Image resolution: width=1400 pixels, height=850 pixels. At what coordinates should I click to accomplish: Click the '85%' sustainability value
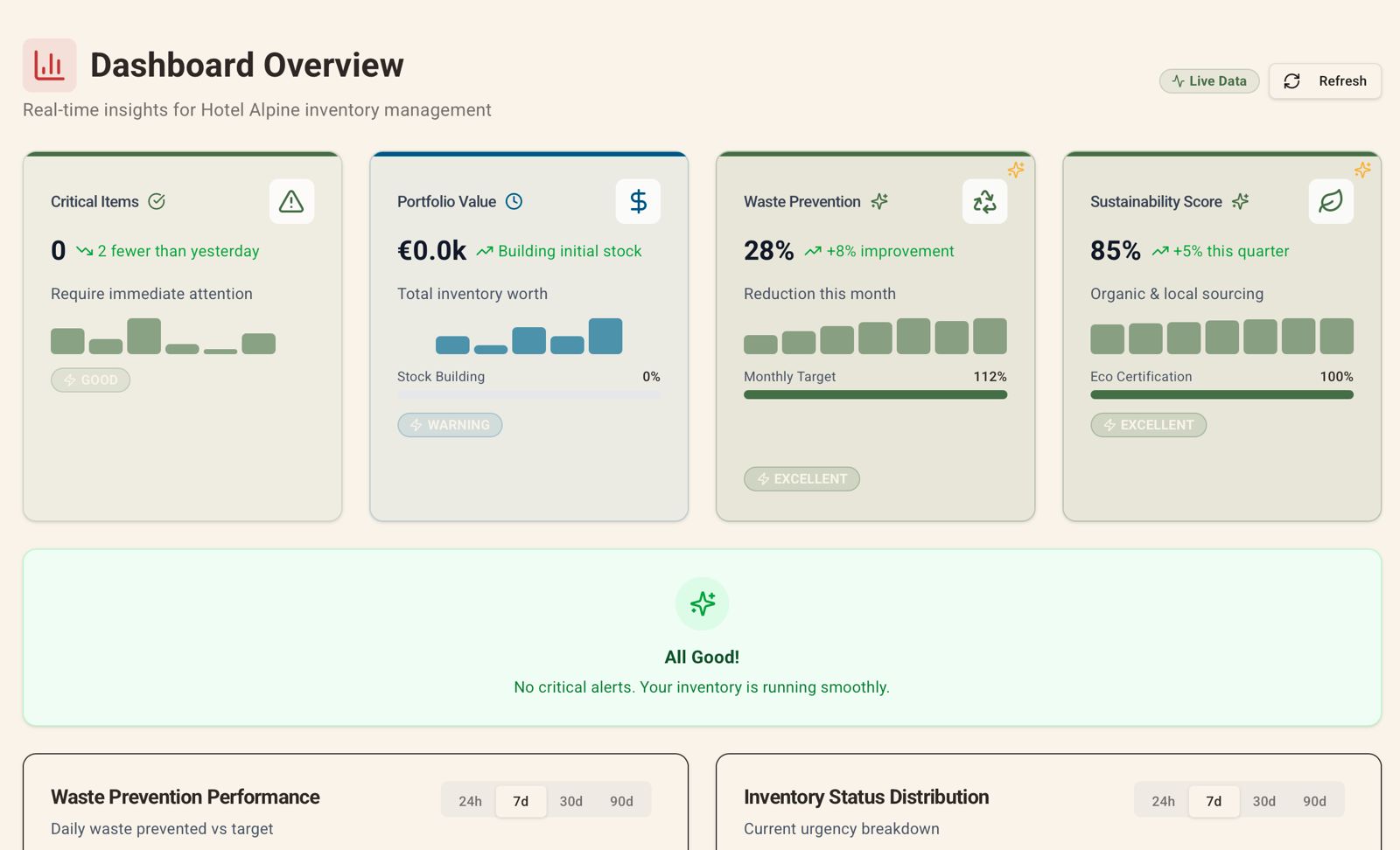coord(1115,251)
